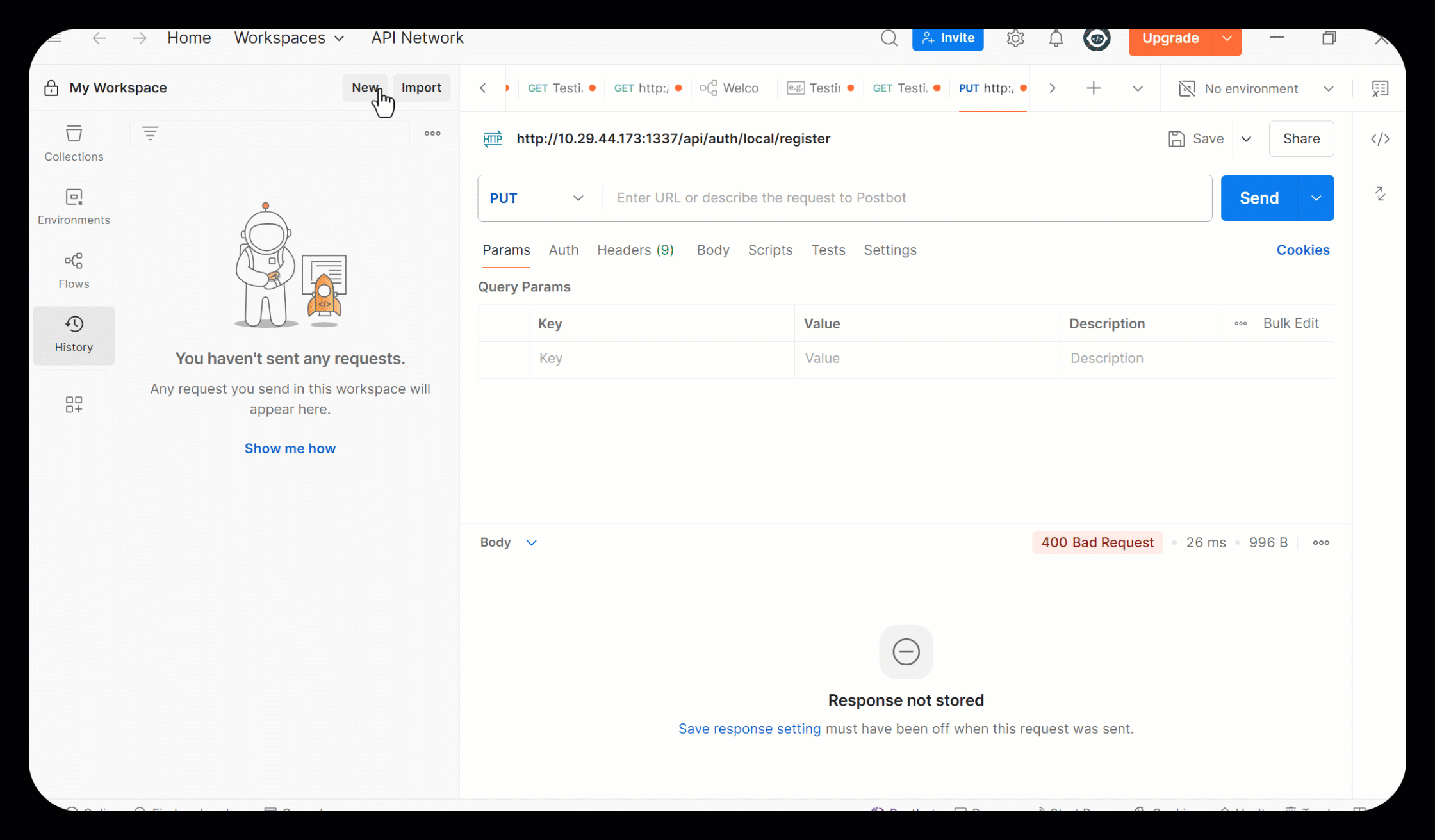1435x840 pixels.
Task: Open the notifications bell icon
Action: point(1056,38)
